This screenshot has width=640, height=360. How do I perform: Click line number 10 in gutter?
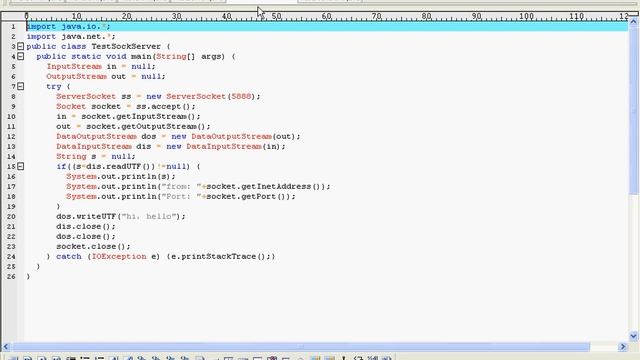(x=11, y=116)
